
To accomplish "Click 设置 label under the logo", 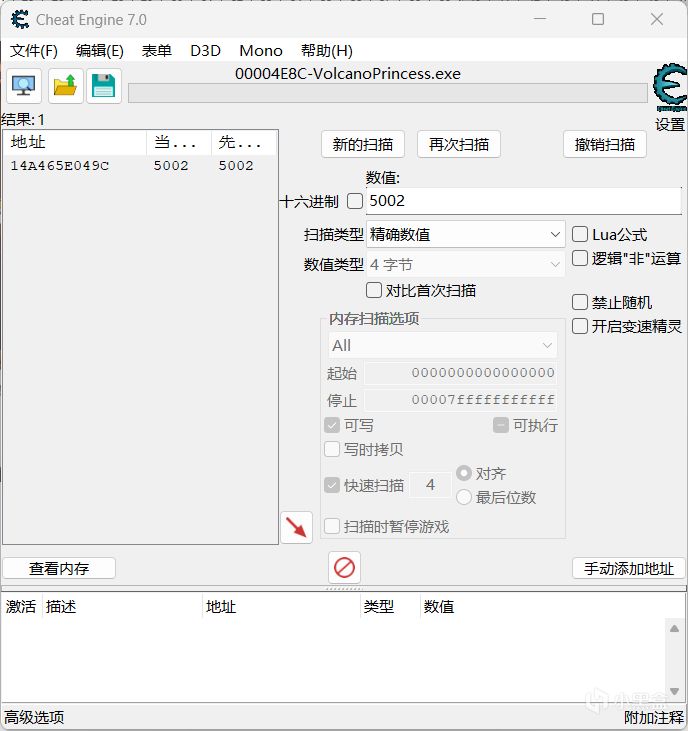I will (x=670, y=124).
